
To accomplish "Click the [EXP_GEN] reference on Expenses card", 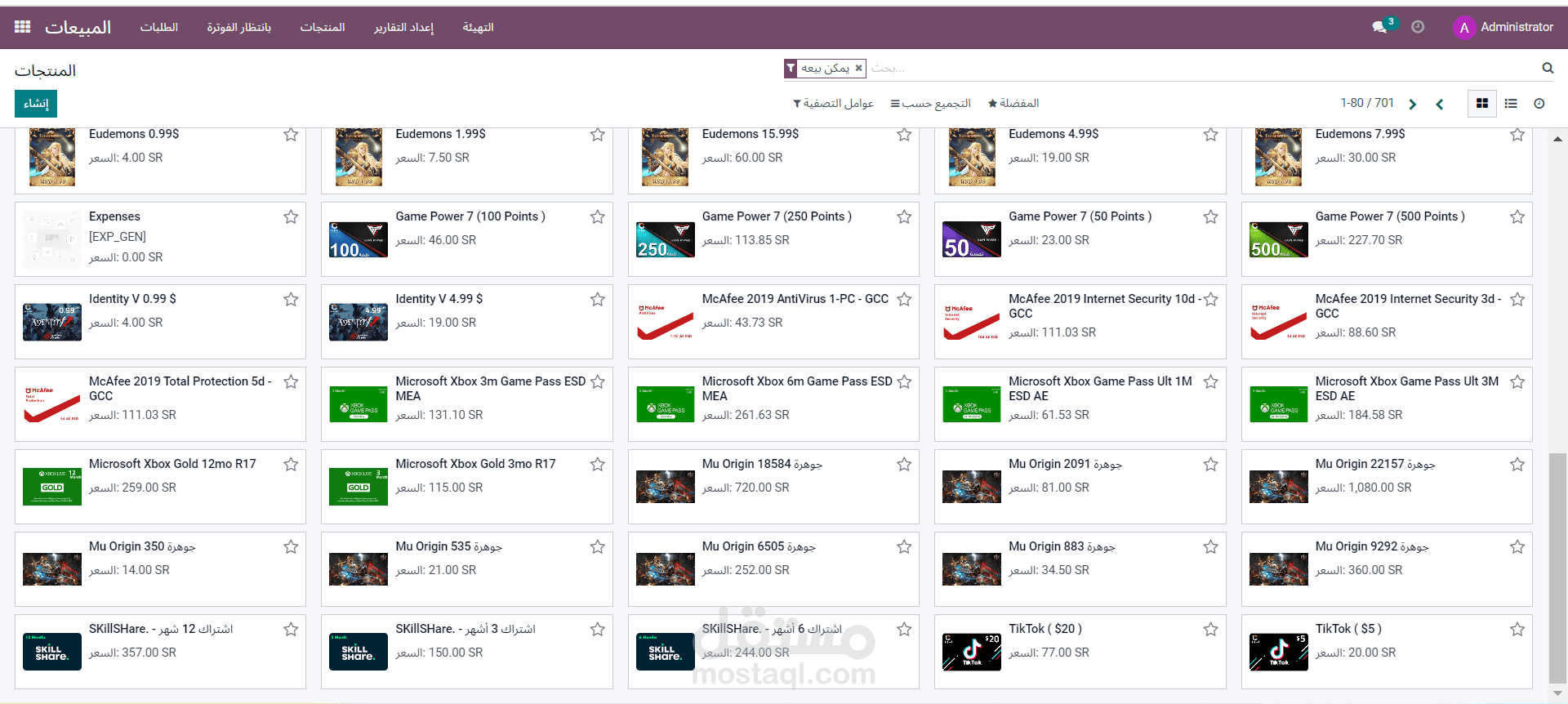I will click(118, 237).
